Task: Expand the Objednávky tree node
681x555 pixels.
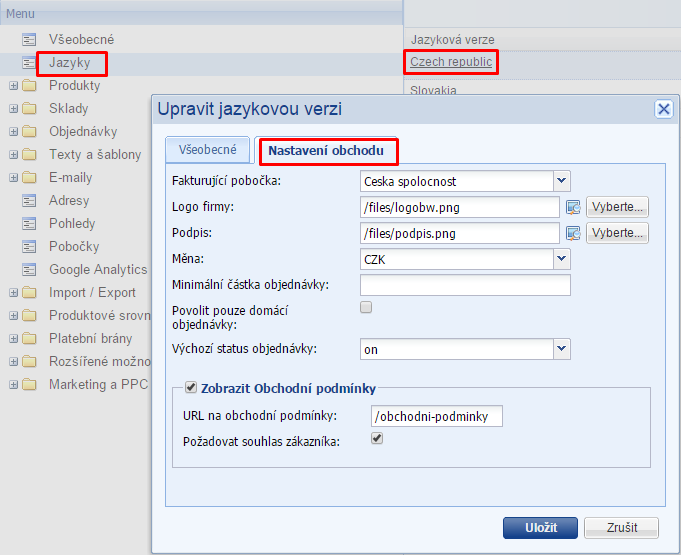Action: (x=13, y=132)
